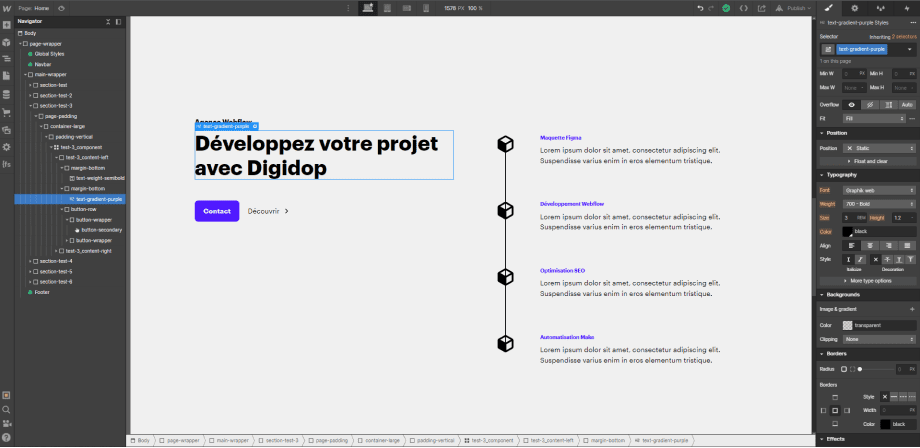Screen dimensions: 920x448
Task: Close the Navigator panel
Action: click(108, 22)
